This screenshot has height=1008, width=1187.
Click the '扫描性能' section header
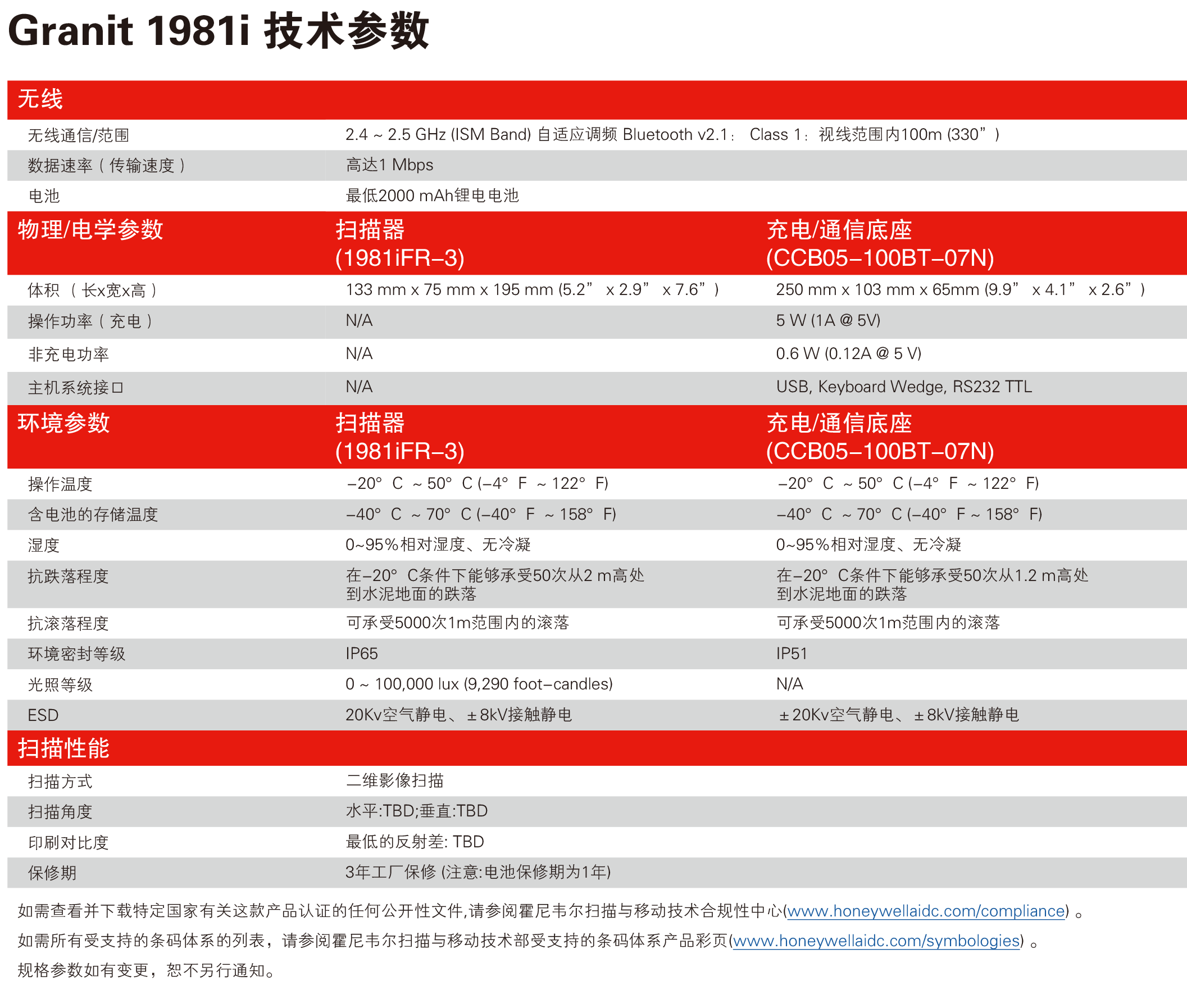click(x=63, y=748)
